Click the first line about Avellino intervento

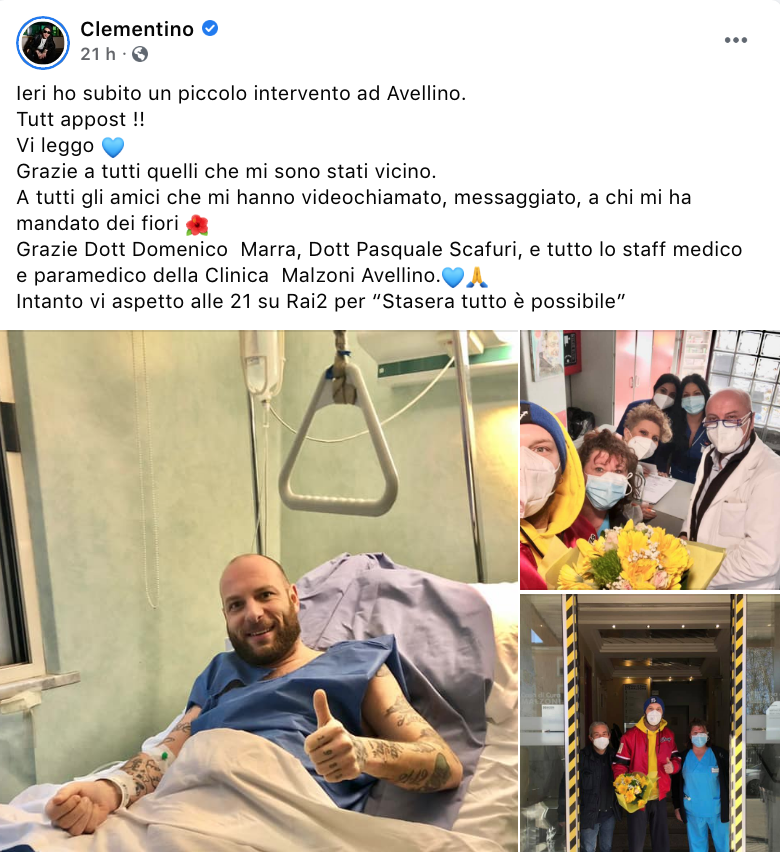coord(241,93)
